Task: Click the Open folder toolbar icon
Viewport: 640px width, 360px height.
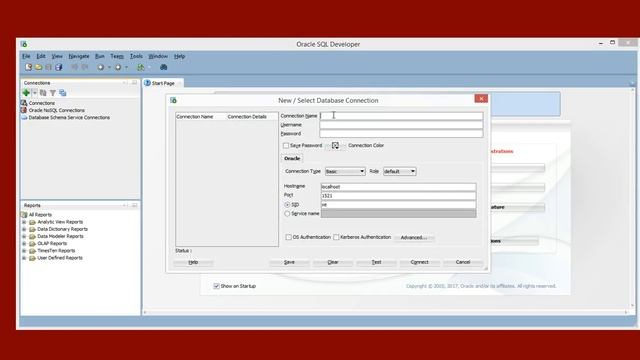Action: pyautogui.click(x=38, y=67)
